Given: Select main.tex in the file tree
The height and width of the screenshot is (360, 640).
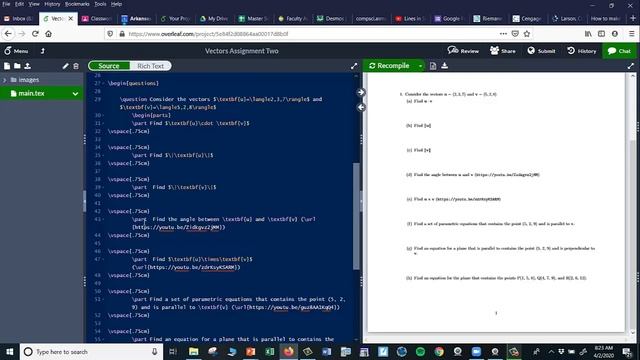Looking at the screenshot, I should pos(31,93).
